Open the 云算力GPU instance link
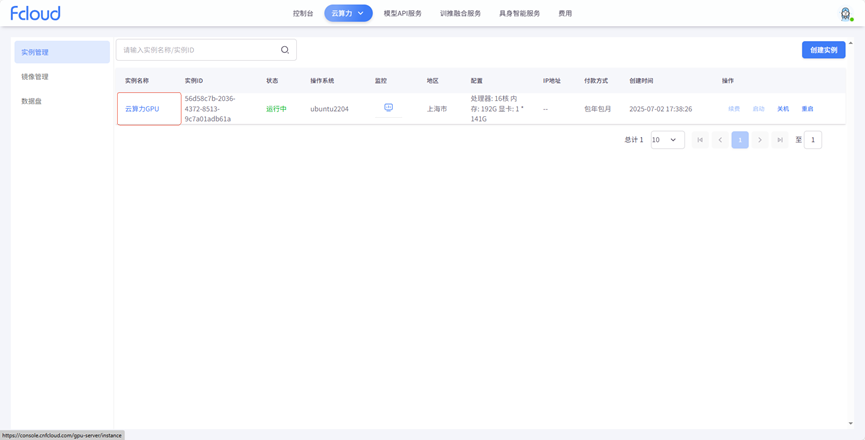 coord(142,109)
